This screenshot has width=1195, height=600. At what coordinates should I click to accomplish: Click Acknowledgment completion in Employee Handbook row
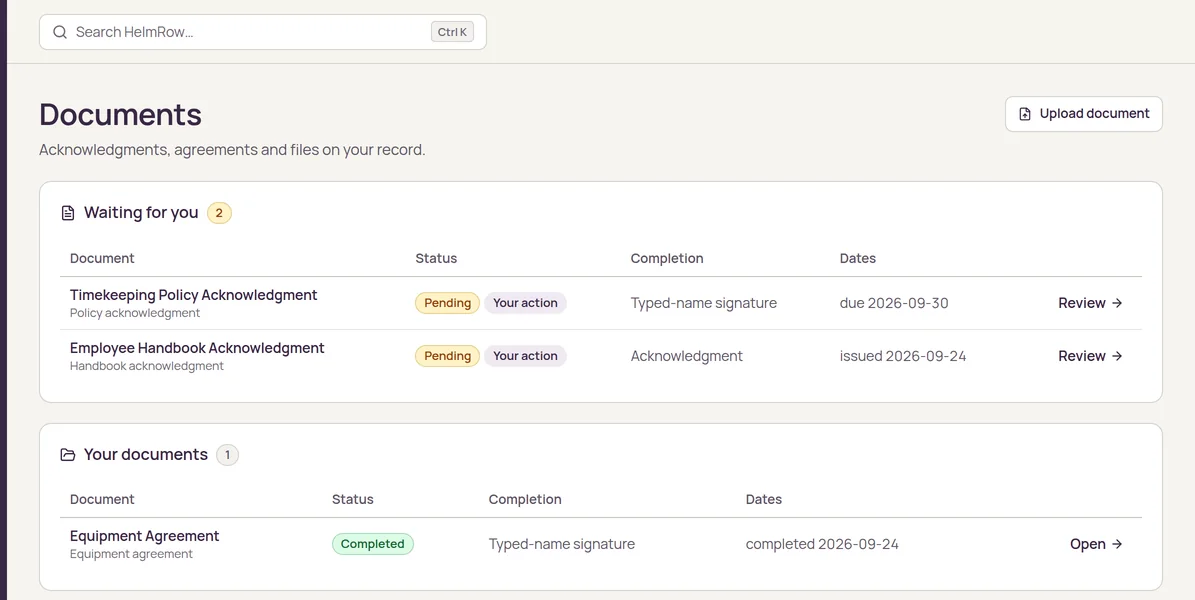687,356
